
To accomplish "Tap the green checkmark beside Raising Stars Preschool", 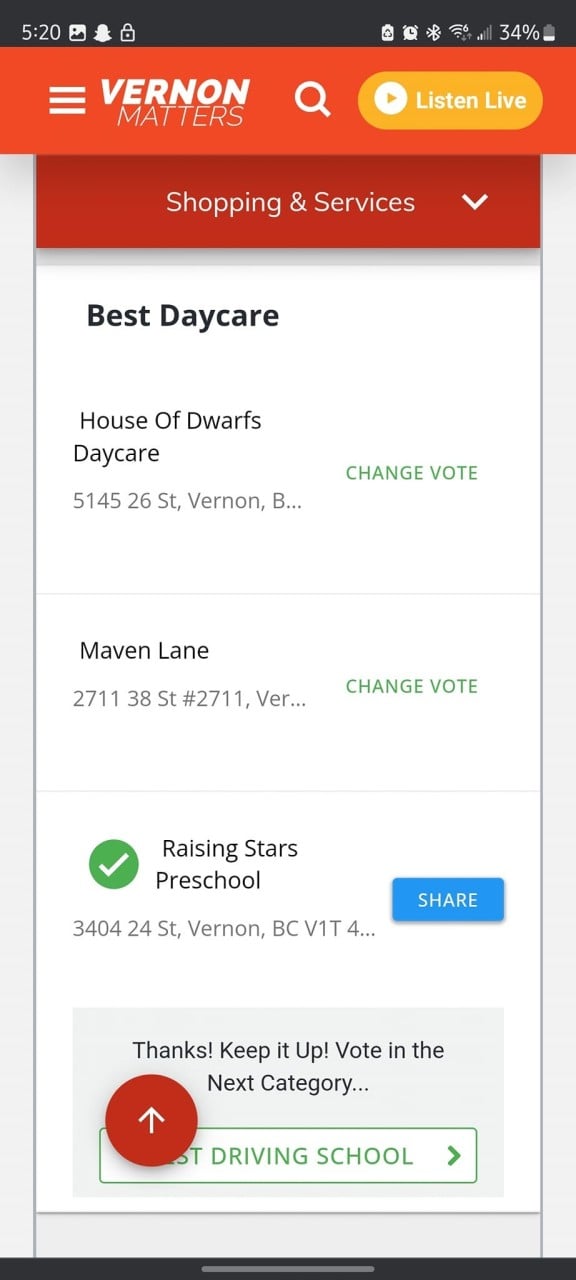I will coord(114,864).
